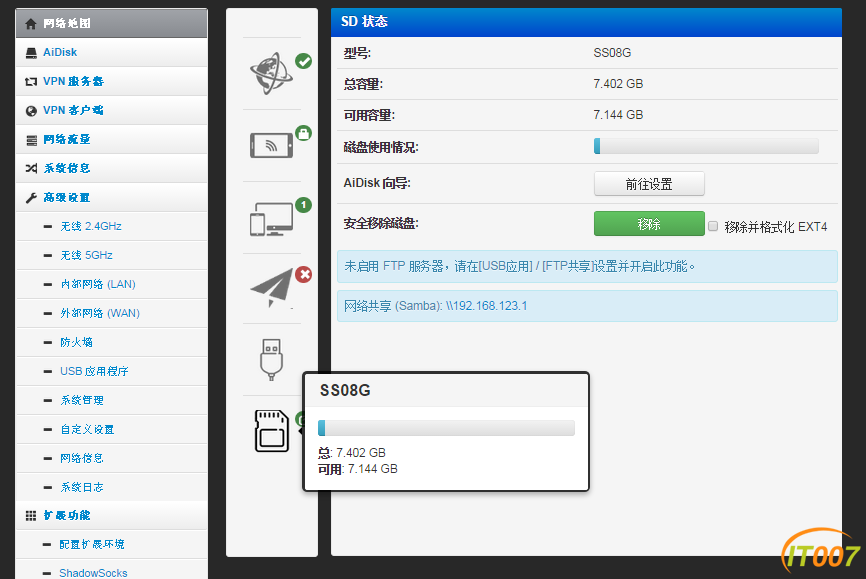Click the VPN client globe icon

31,110
